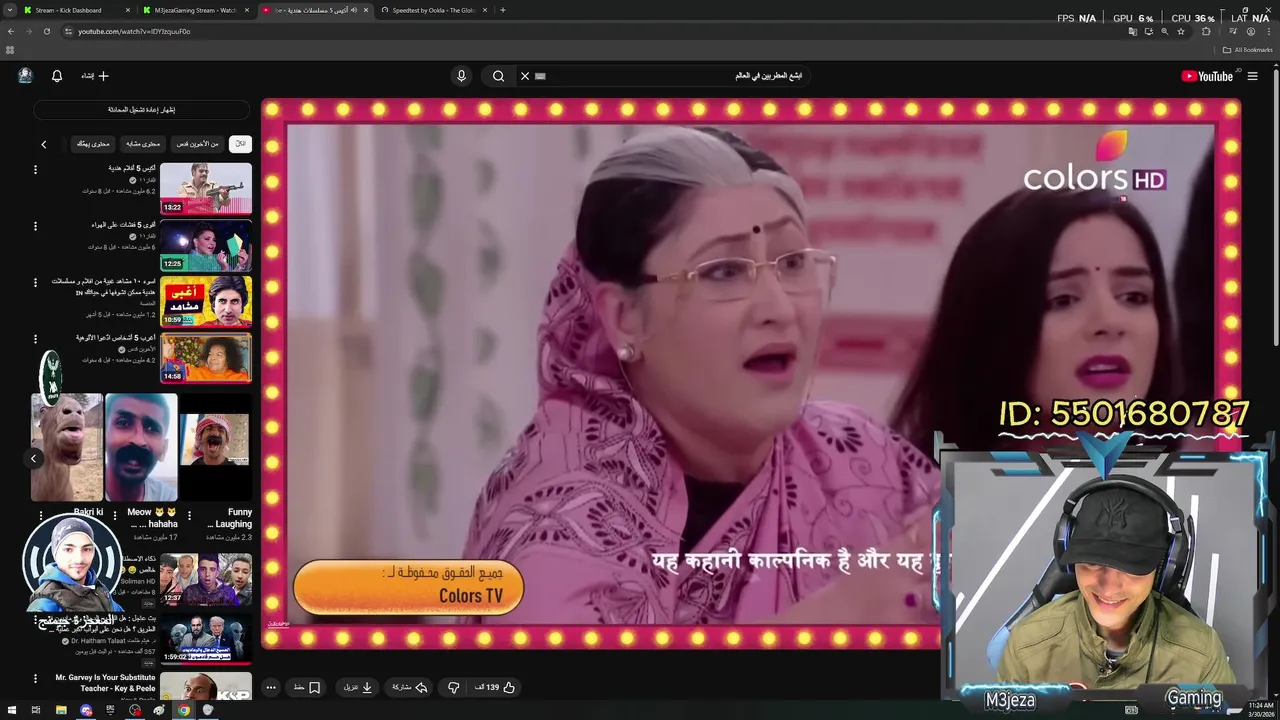Open Task View on taskbar
The width and height of the screenshot is (1280, 720).
(36, 710)
